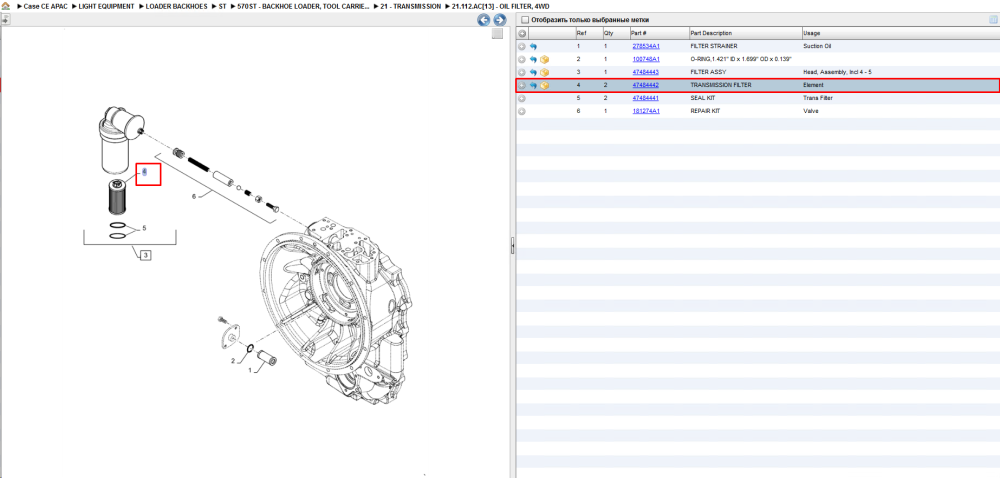Screen dimensions: 1000x478
Task: Select 'SEAL KIT' description cell
Action: click(702, 98)
